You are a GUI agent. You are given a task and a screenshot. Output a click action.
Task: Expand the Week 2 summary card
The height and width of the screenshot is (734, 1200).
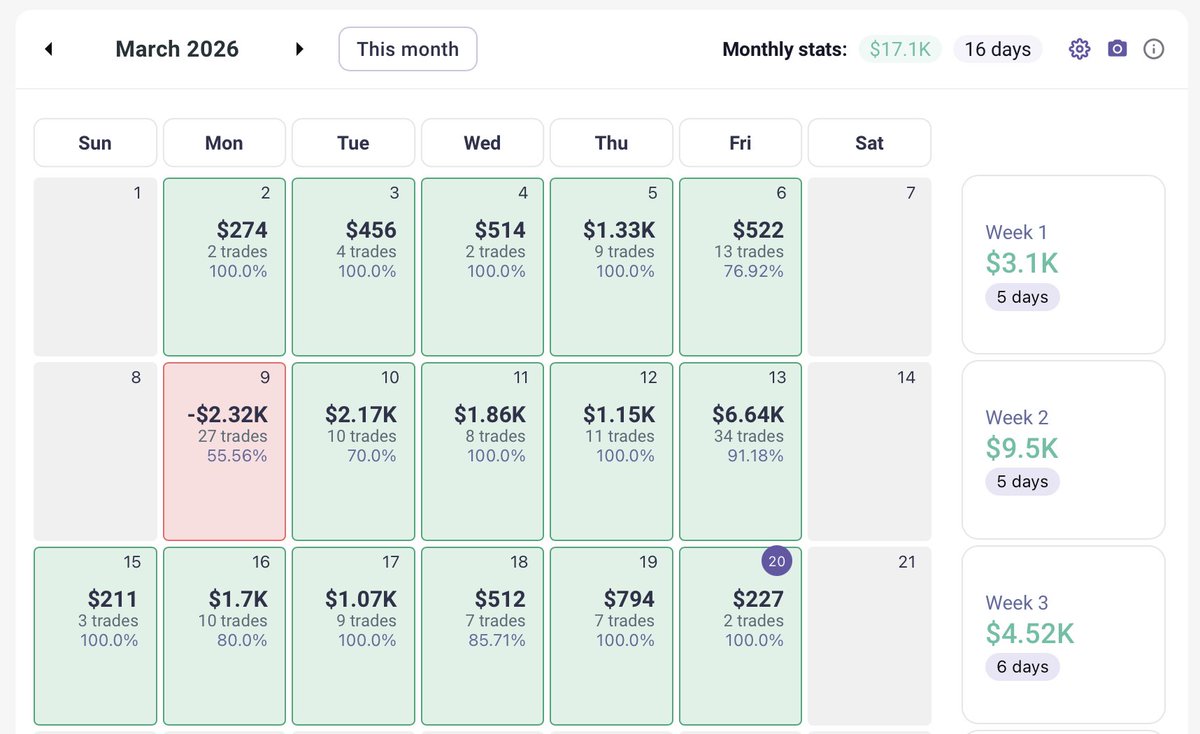coord(1062,449)
